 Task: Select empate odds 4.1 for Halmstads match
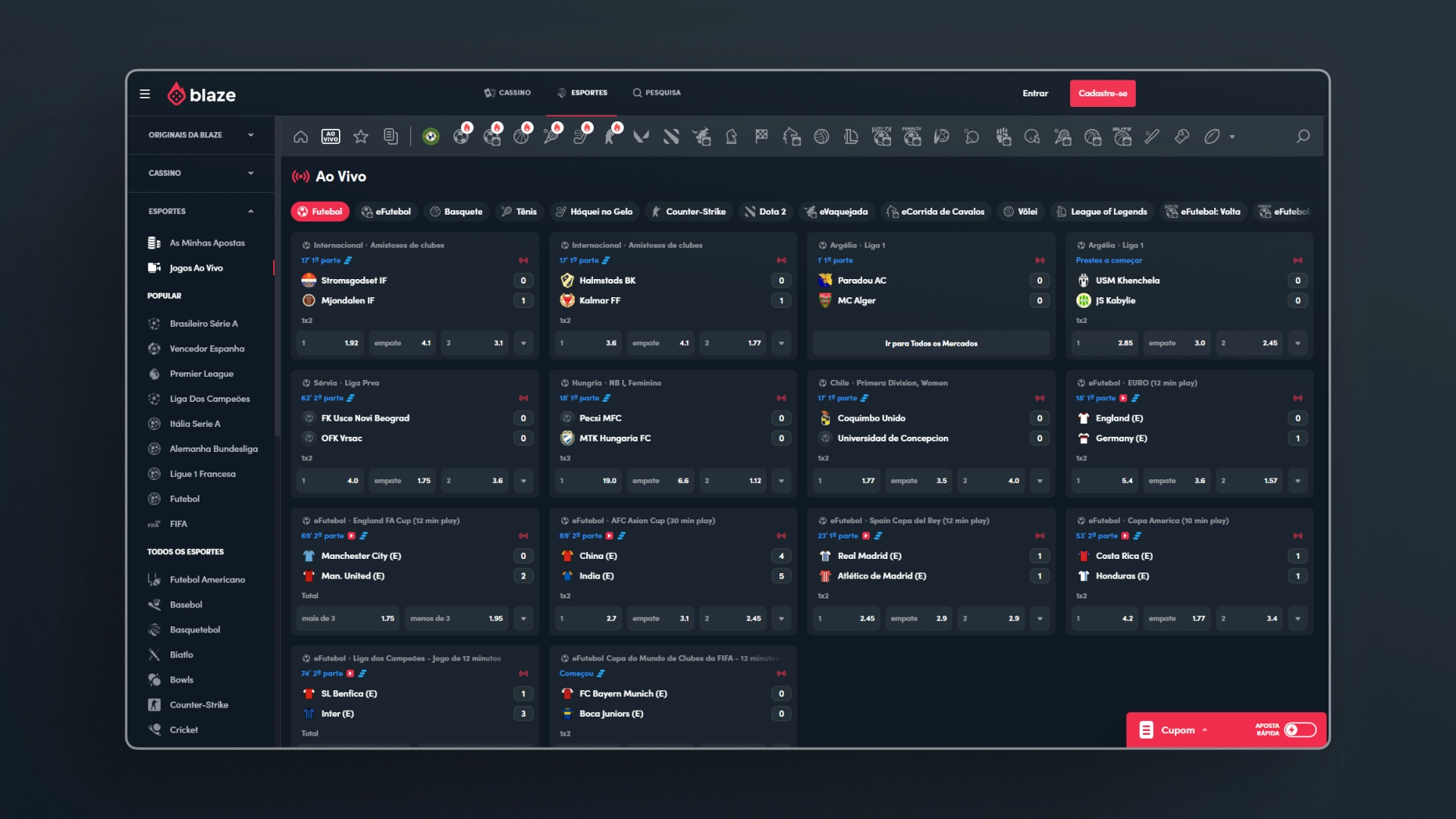pos(660,344)
